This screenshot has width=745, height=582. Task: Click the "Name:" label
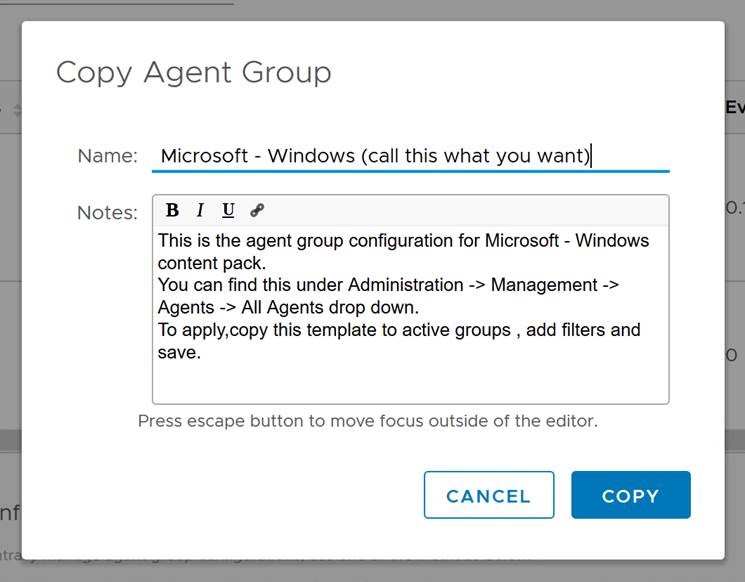click(107, 156)
